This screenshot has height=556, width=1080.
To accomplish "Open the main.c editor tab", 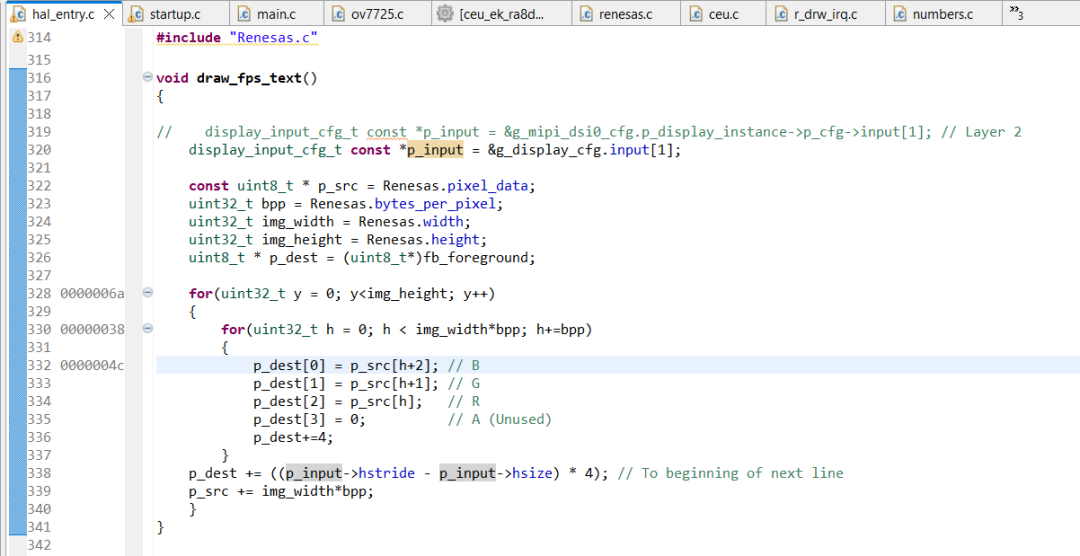I will click(276, 14).
